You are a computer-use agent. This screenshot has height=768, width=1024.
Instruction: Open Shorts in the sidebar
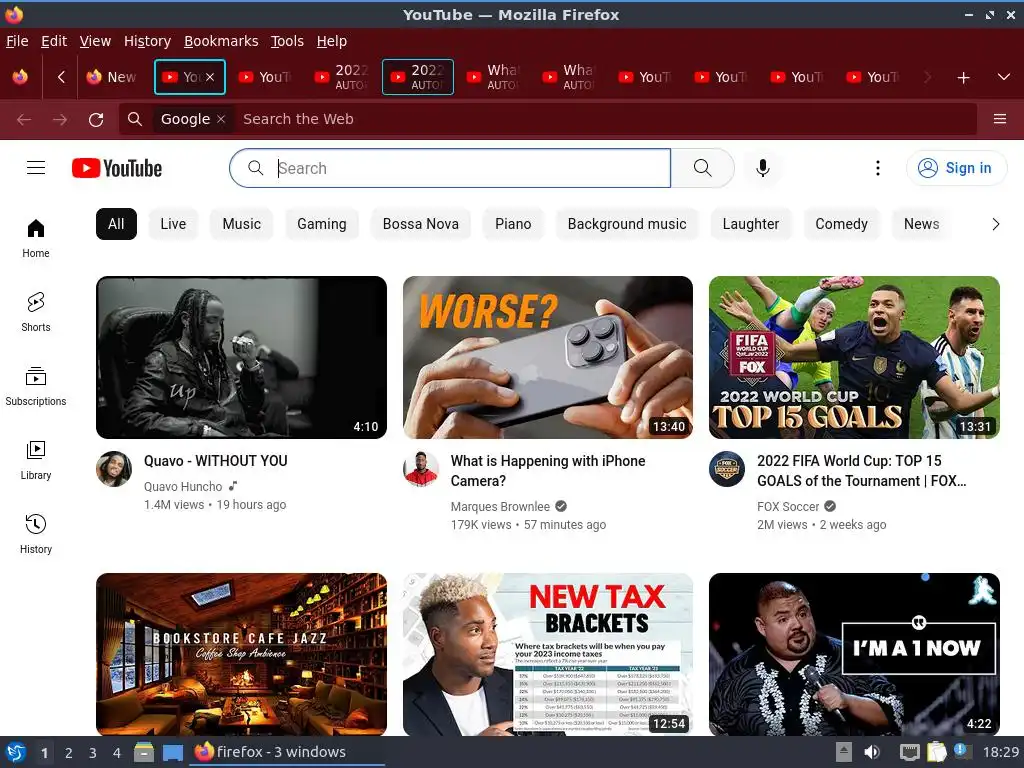tap(36, 312)
